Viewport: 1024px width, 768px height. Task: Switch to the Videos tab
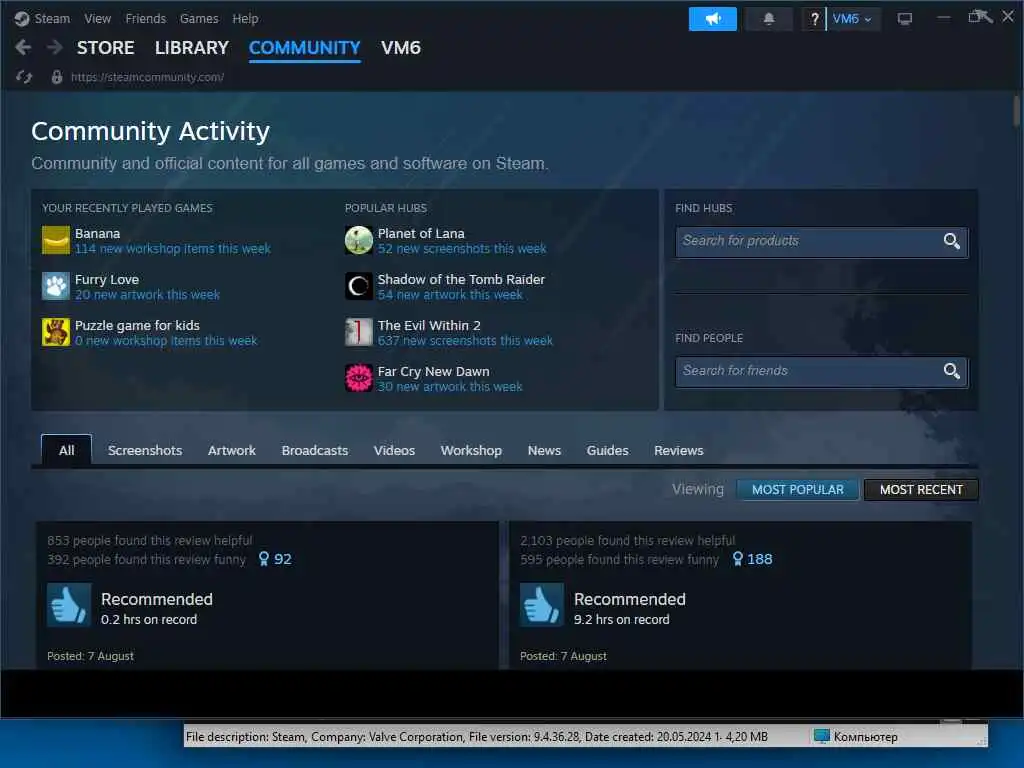pyautogui.click(x=394, y=450)
